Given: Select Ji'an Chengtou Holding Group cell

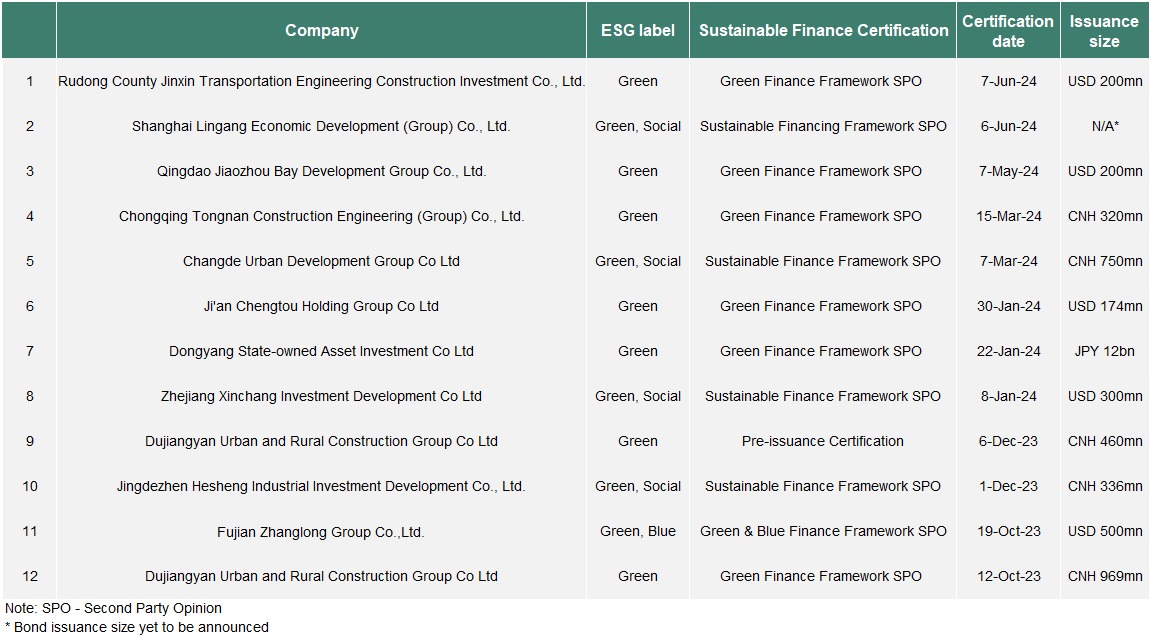Looking at the screenshot, I should pos(322,306).
